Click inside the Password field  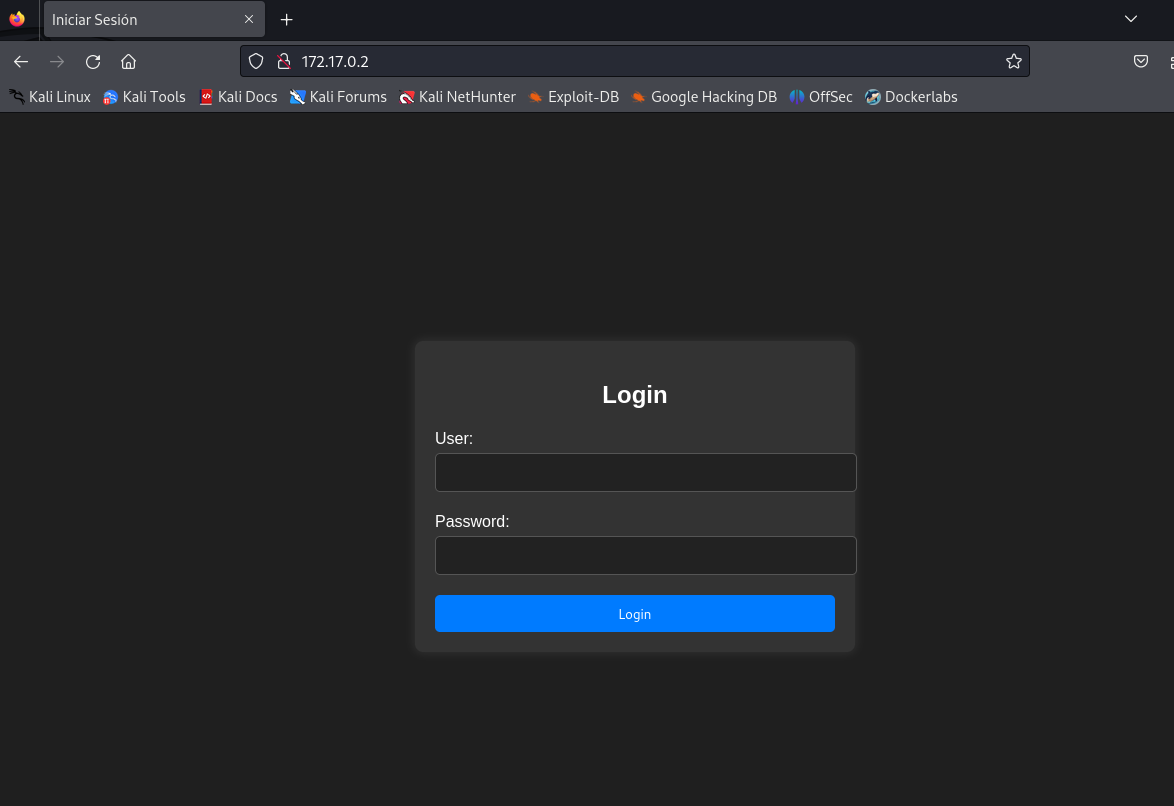645,555
